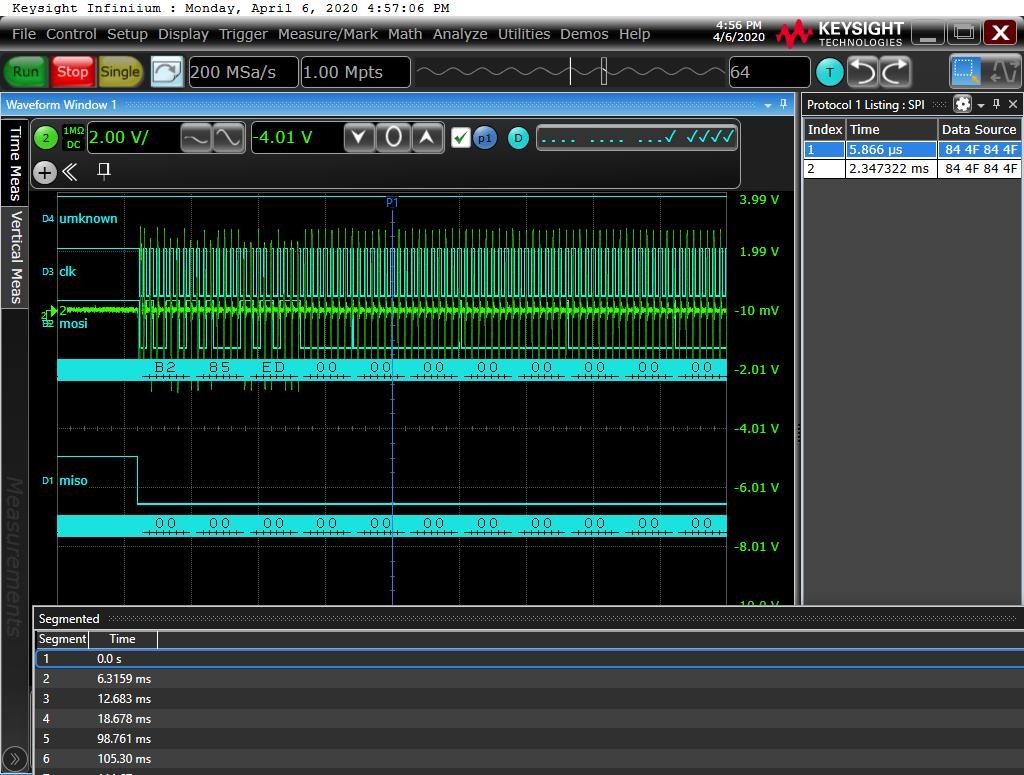Select the zoom box tool icon
The height and width of the screenshot is (775, 1024).
click(x=966, y=72)
